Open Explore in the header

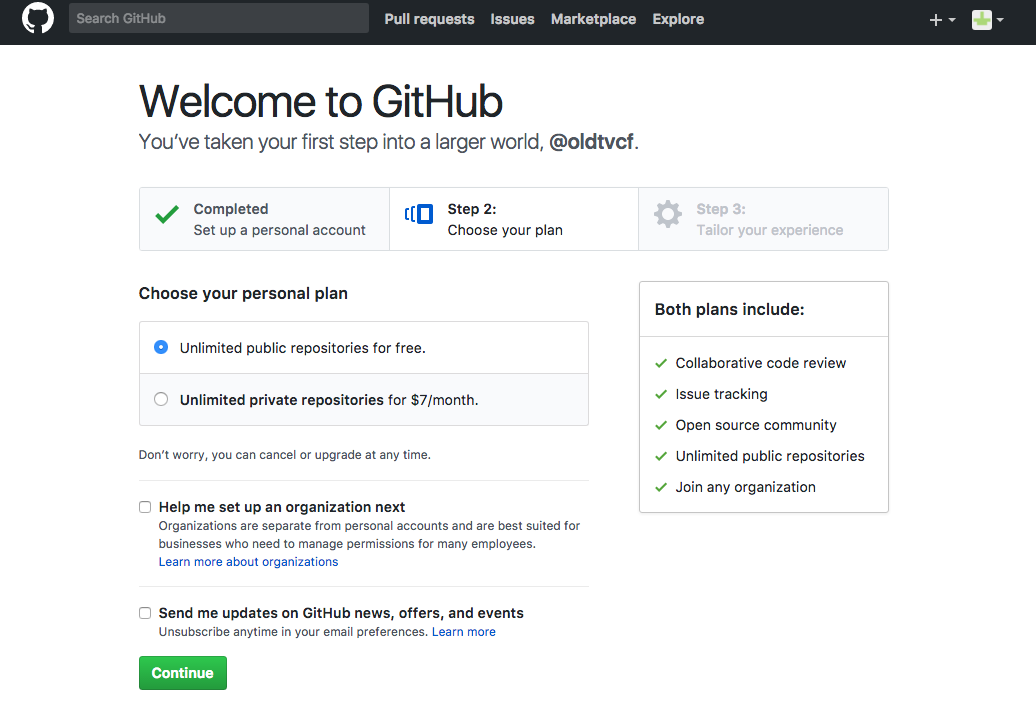click(x=678, y=19)
